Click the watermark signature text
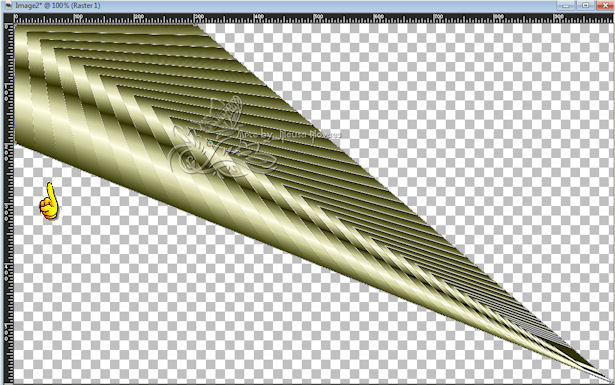 [289, 134]
